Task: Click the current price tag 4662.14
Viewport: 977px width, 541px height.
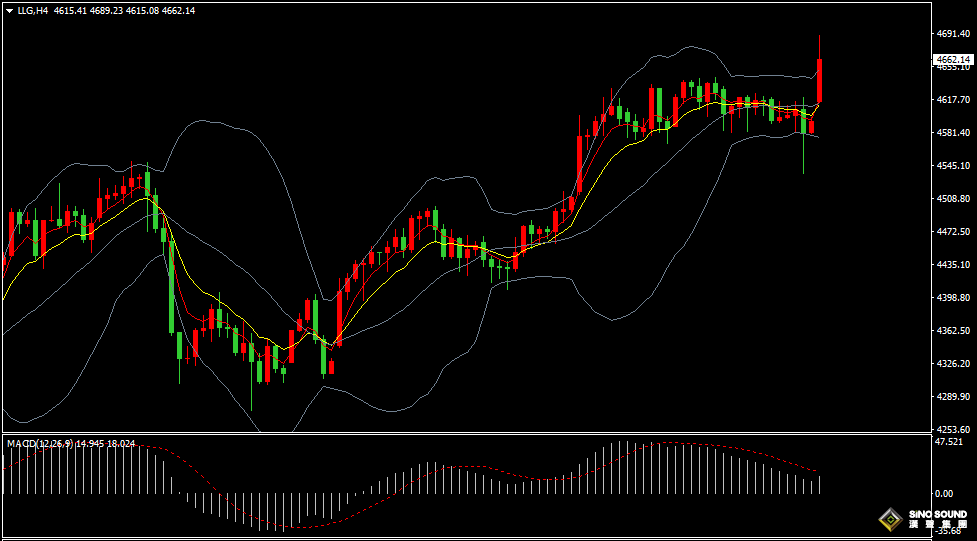Action: (x=953, y=60)
